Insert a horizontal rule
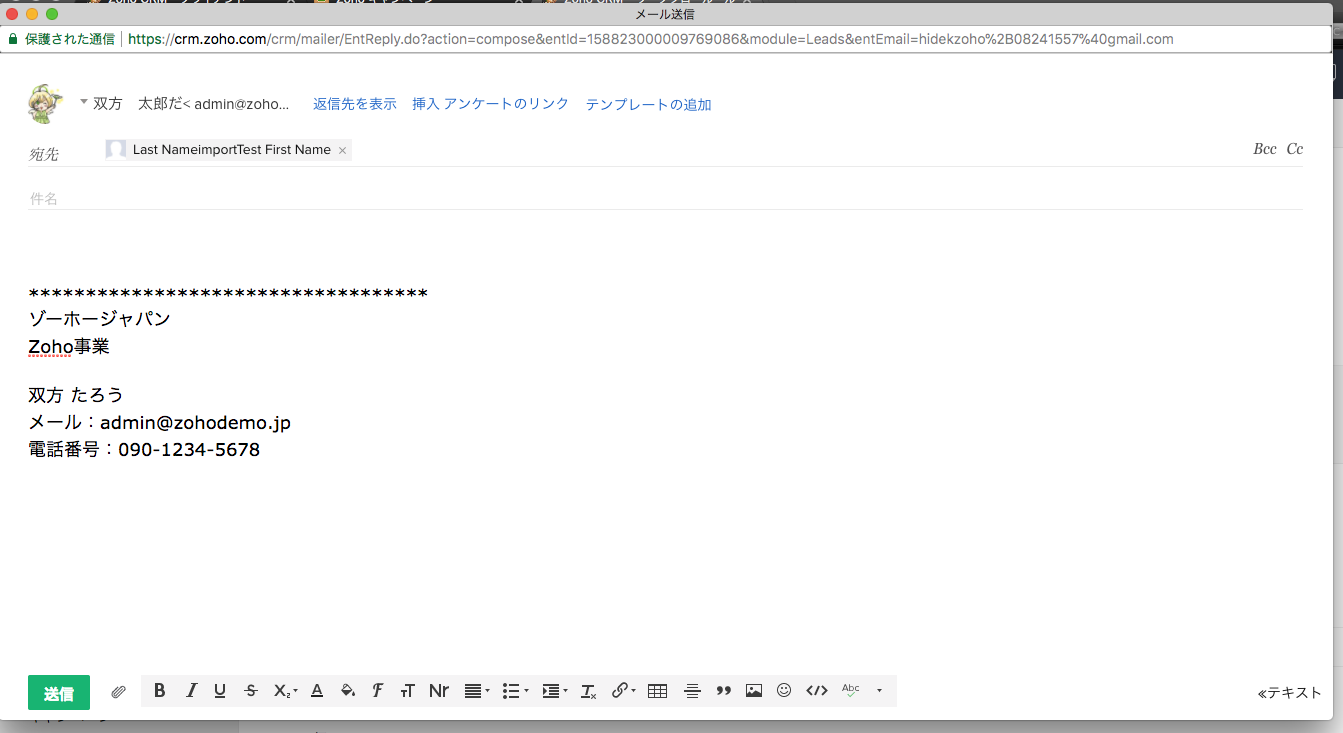1343x733 pixels. coord(692,691)
